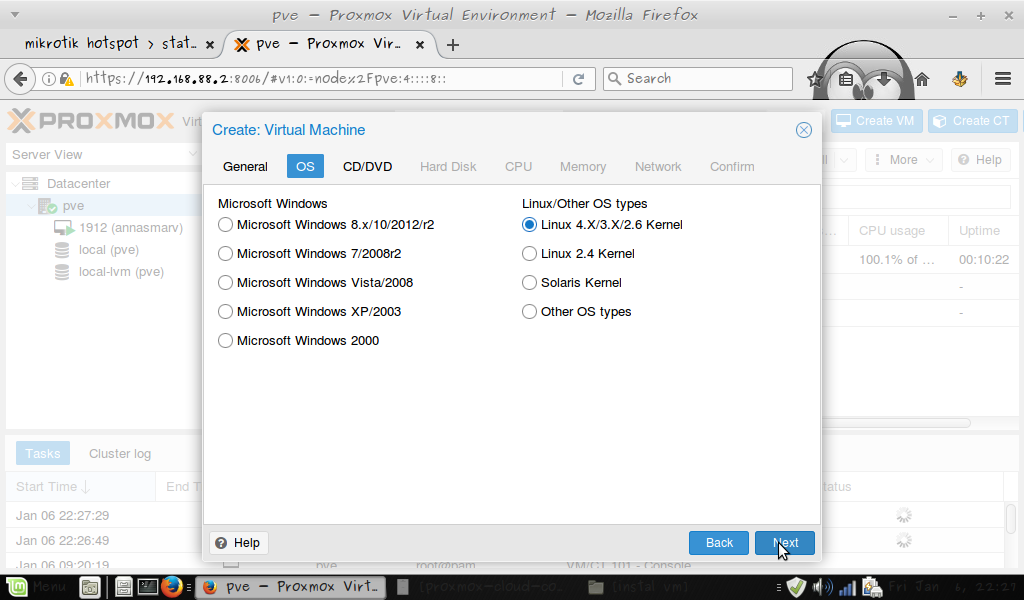Switch to mikrotik hotspot browser tab
Screen dimensions: 1024x600
click(x=111, y=44)
